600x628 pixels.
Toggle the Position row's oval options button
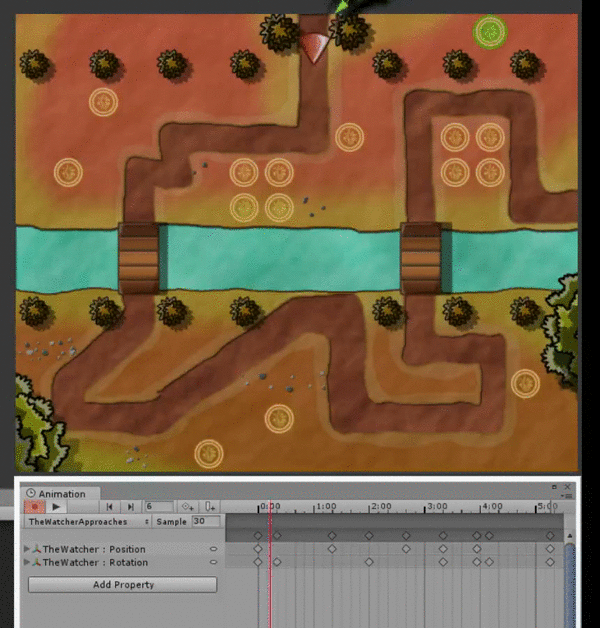(213, 549)
